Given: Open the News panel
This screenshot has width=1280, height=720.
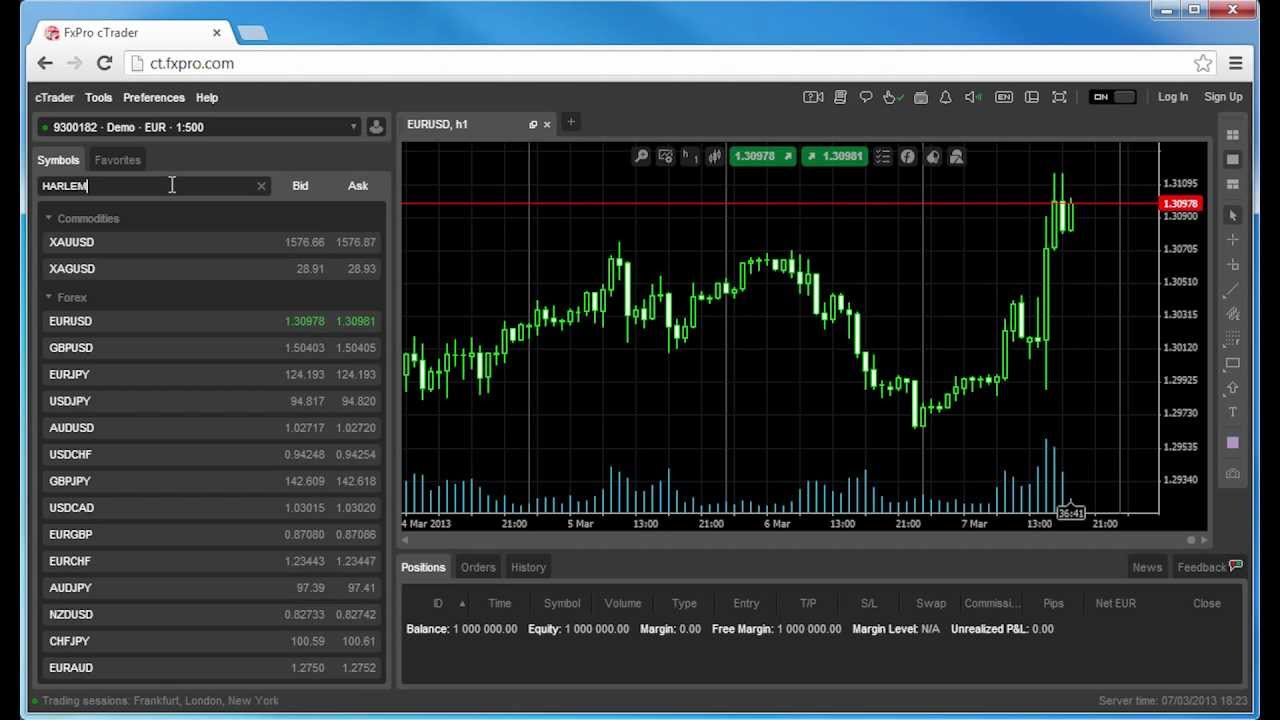Looking at the screenshot, I should 1147,567.
